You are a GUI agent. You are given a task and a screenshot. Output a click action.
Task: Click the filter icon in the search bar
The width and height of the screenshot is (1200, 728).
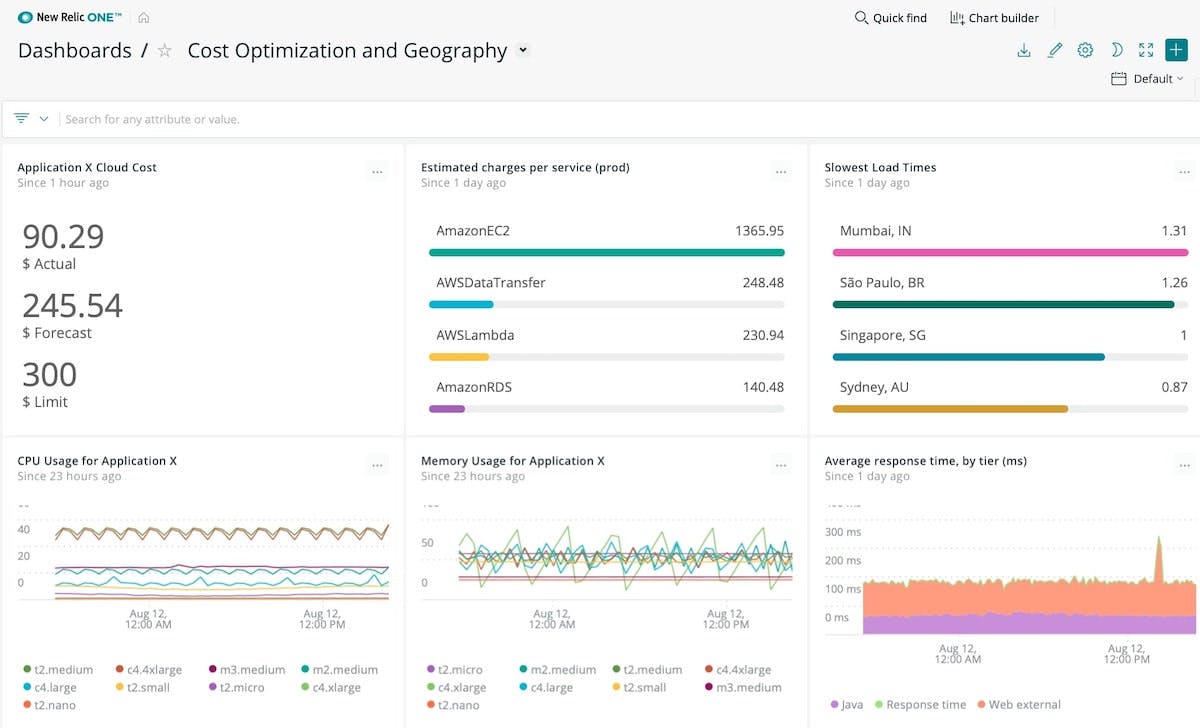(21, 118)
